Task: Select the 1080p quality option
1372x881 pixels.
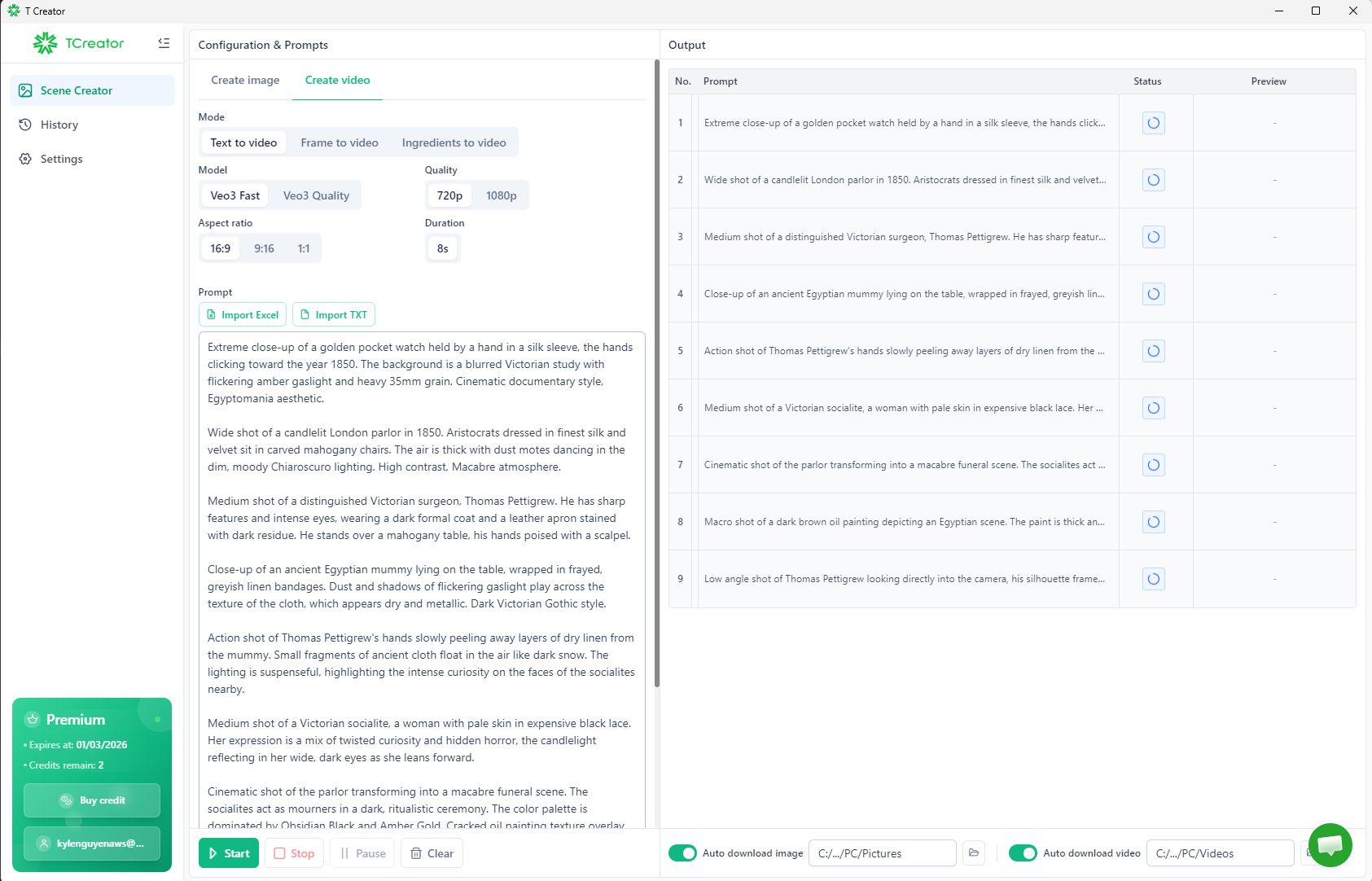Action: click(x=501, y=195)
